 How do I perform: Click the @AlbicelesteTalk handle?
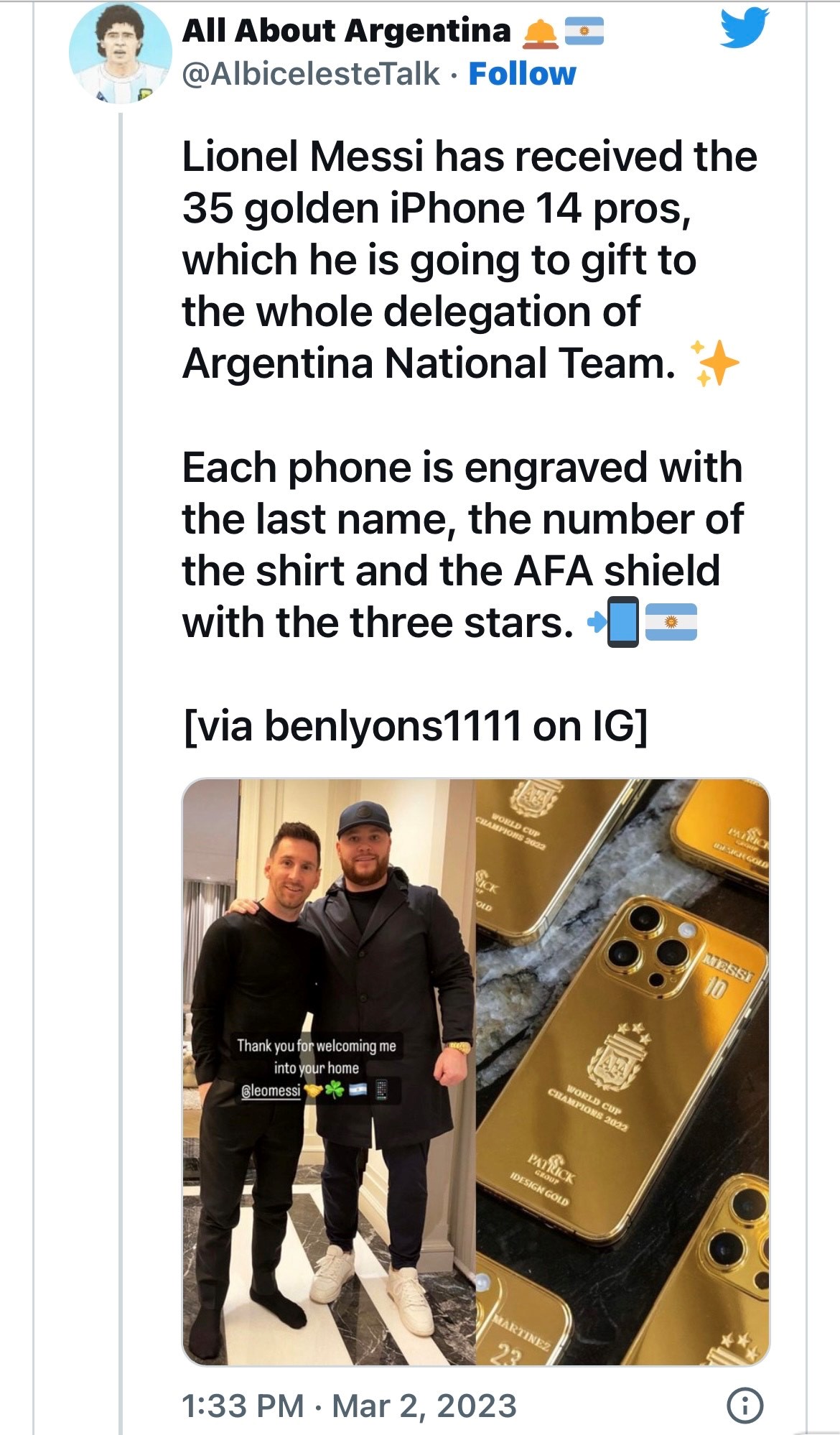pyautogui.click(x=310, y=74)
